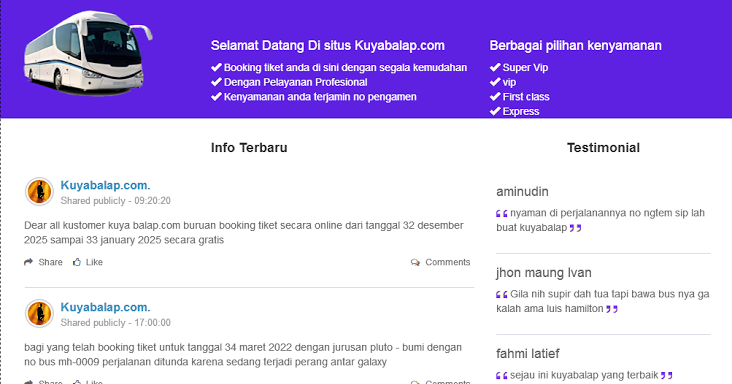
Task: Click the Express option text
Action: click(x=521, y=112)
